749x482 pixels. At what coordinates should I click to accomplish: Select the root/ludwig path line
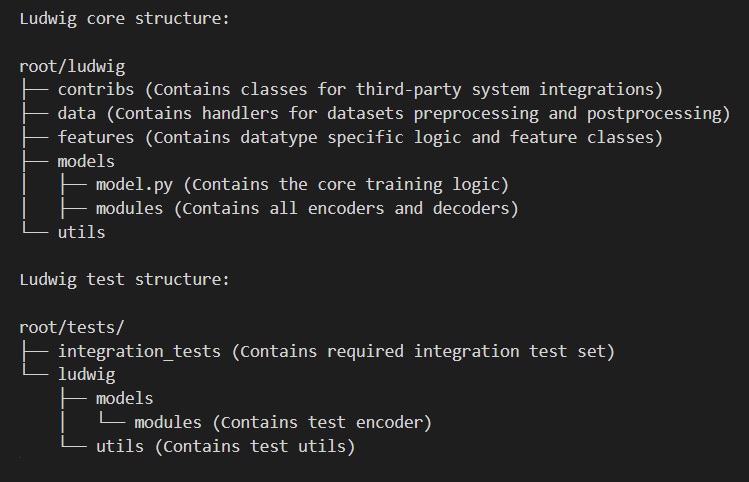[72, 66]
